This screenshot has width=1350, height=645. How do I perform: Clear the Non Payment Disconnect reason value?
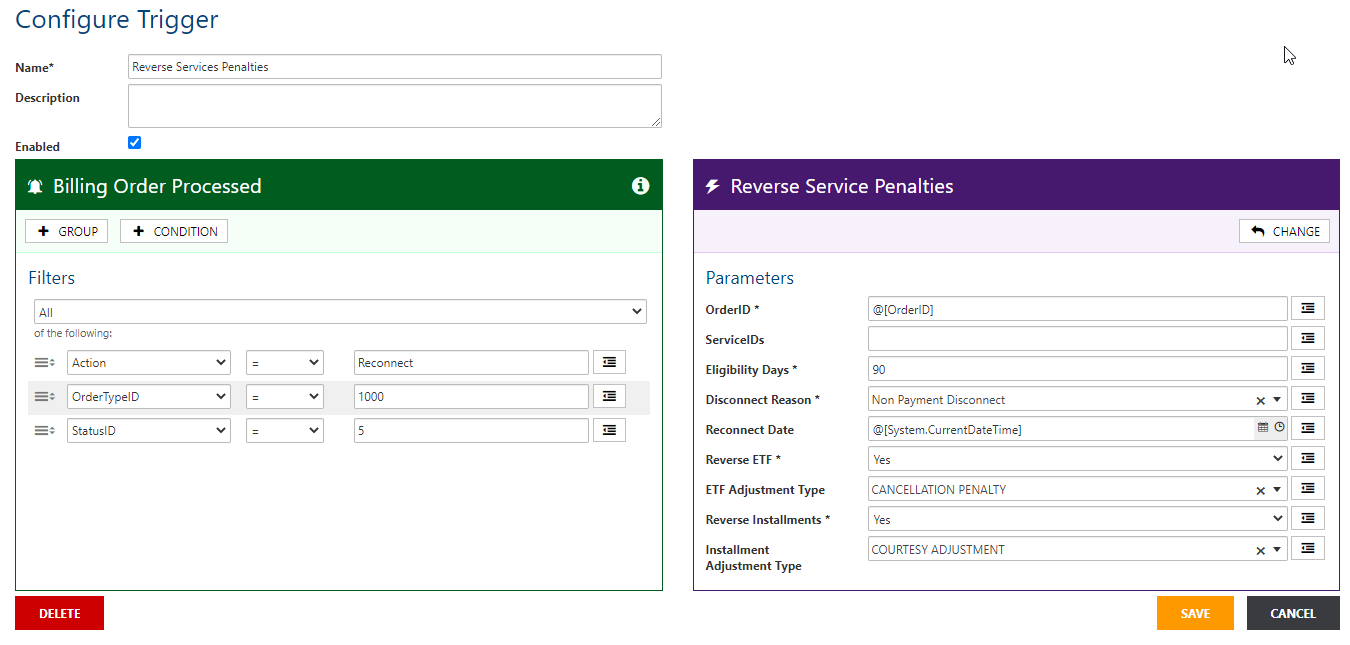coord(1260,398)
